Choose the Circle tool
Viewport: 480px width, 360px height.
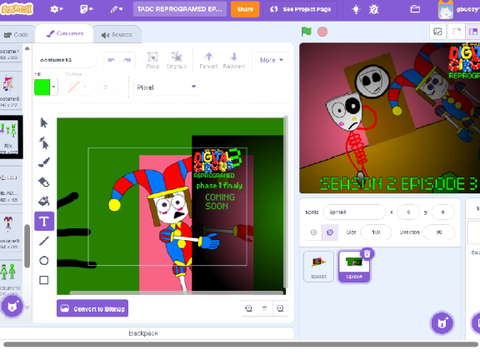(44, 260)
